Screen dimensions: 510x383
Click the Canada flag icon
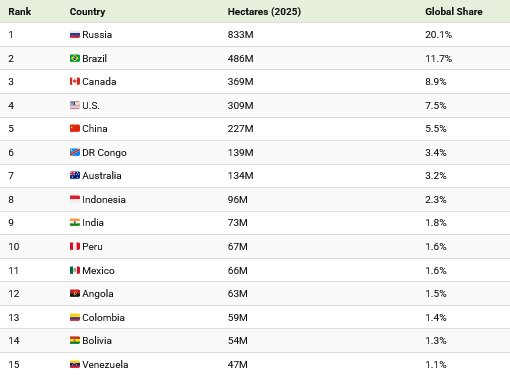[75, 82]
